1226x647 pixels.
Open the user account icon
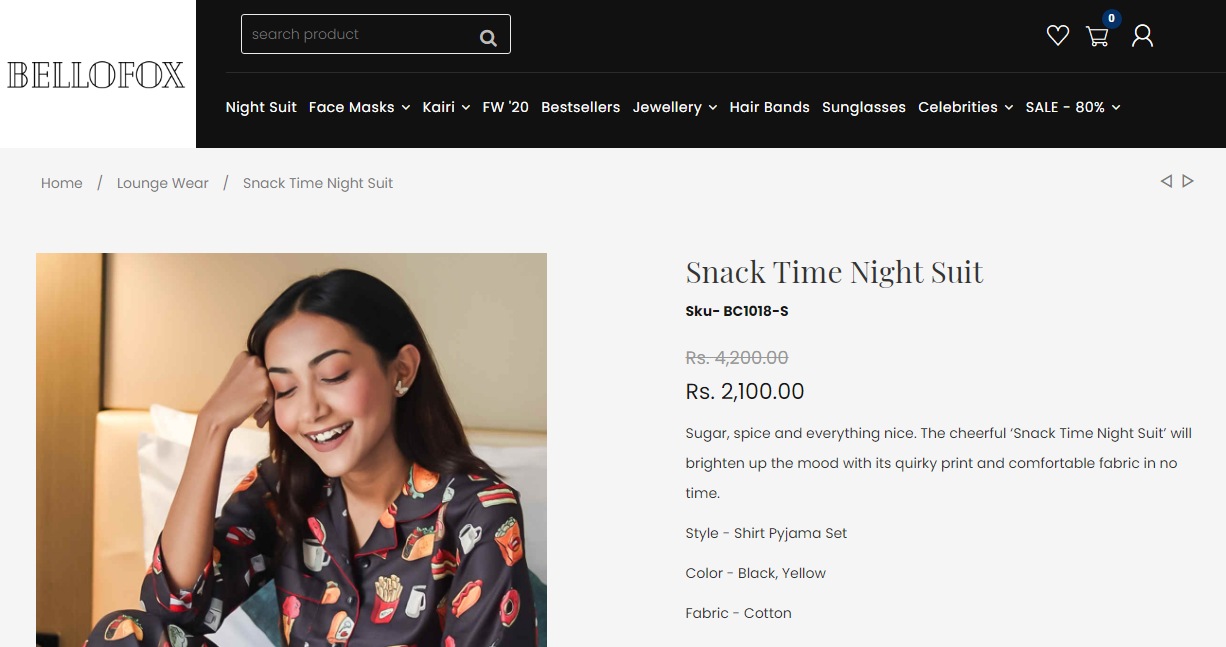pos(1142,36)
